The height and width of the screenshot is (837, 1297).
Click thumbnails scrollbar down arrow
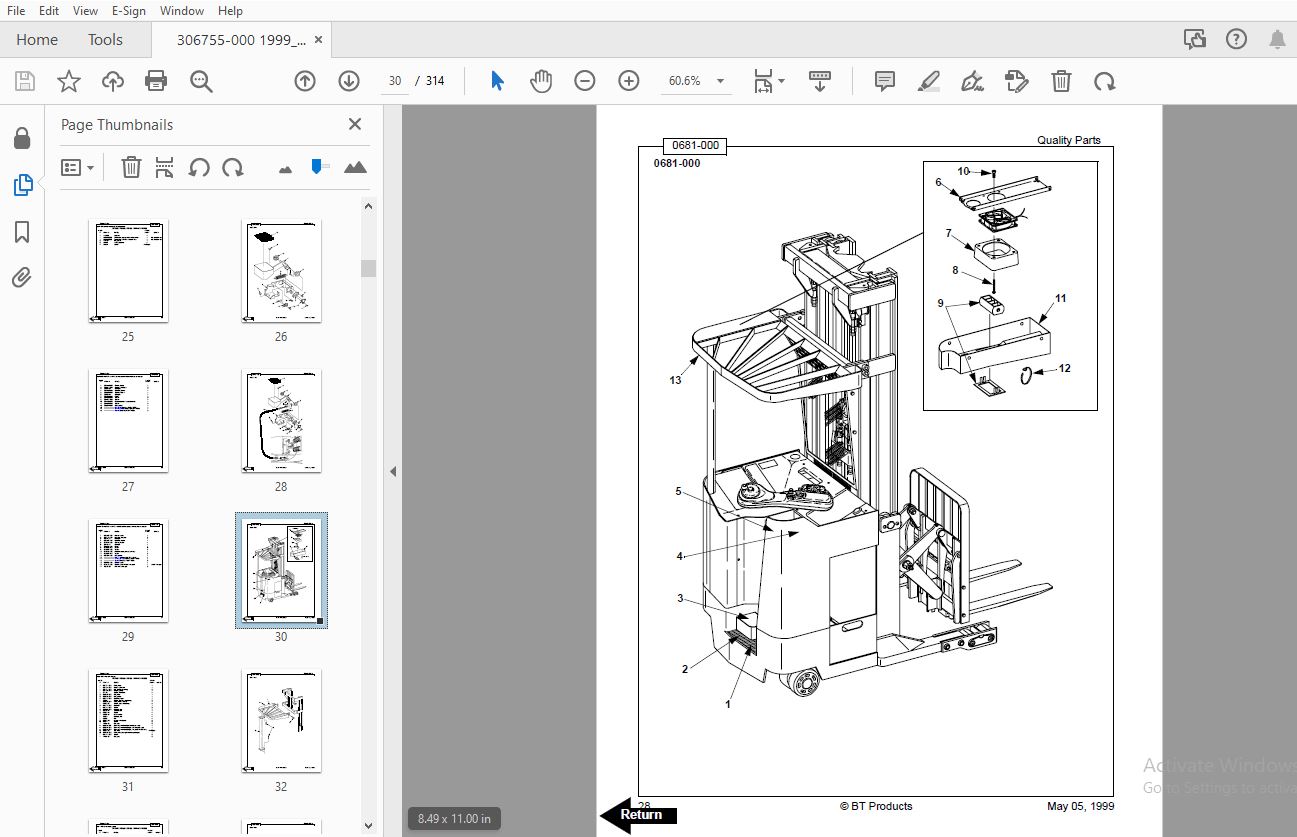(x=368, y=826)
